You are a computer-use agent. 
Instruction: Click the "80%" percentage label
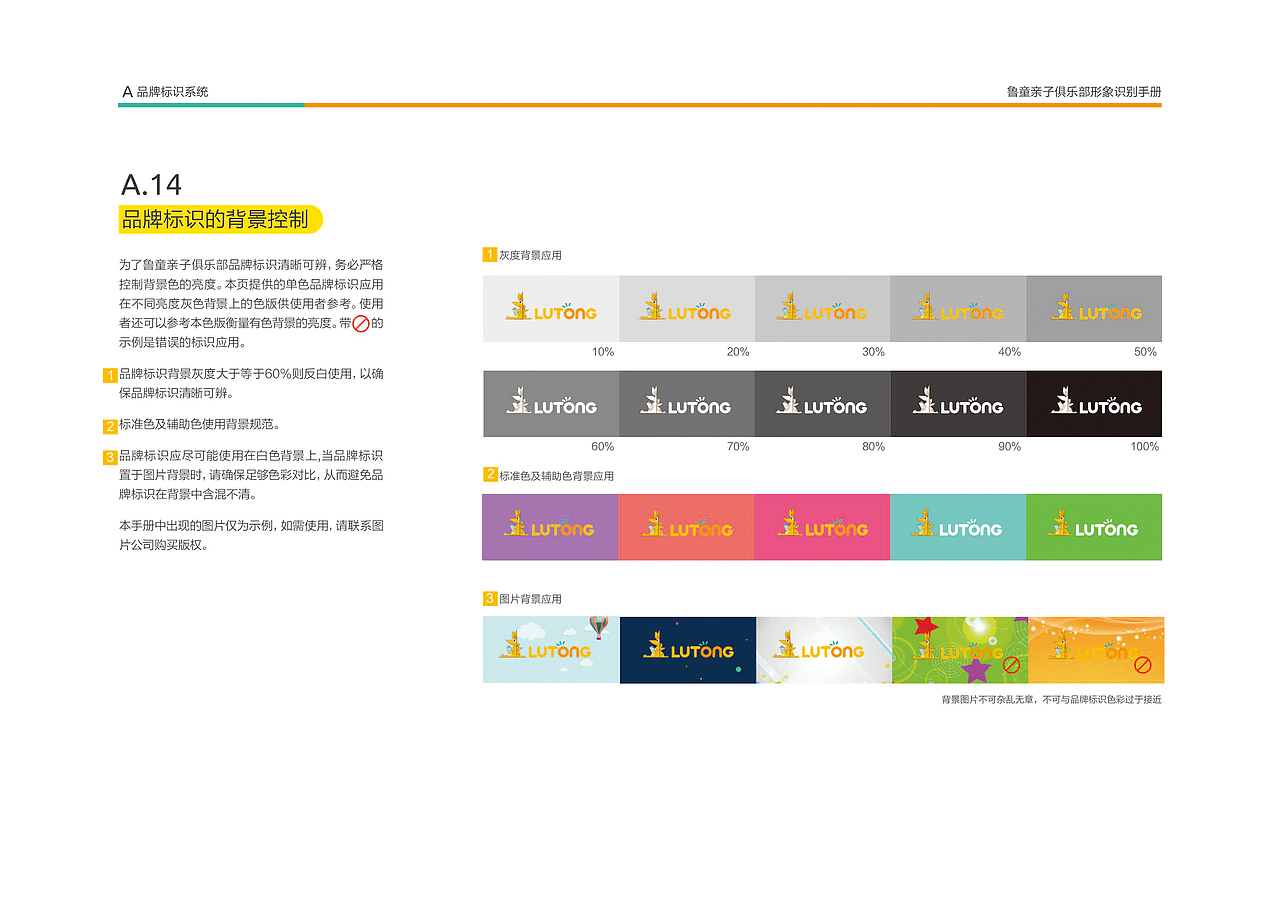tap(874, 447)
